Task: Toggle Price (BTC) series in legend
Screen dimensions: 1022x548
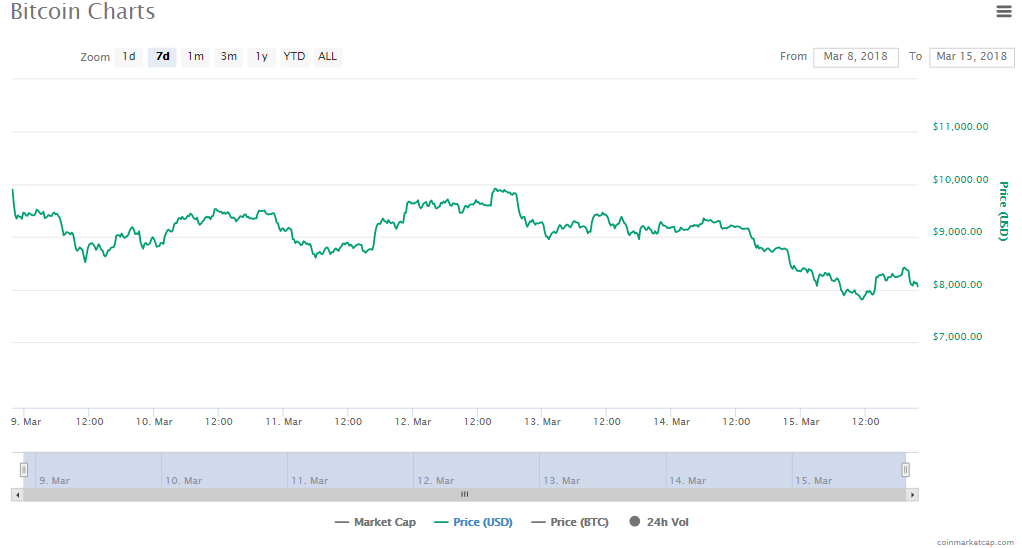Action: coord(570,522)
